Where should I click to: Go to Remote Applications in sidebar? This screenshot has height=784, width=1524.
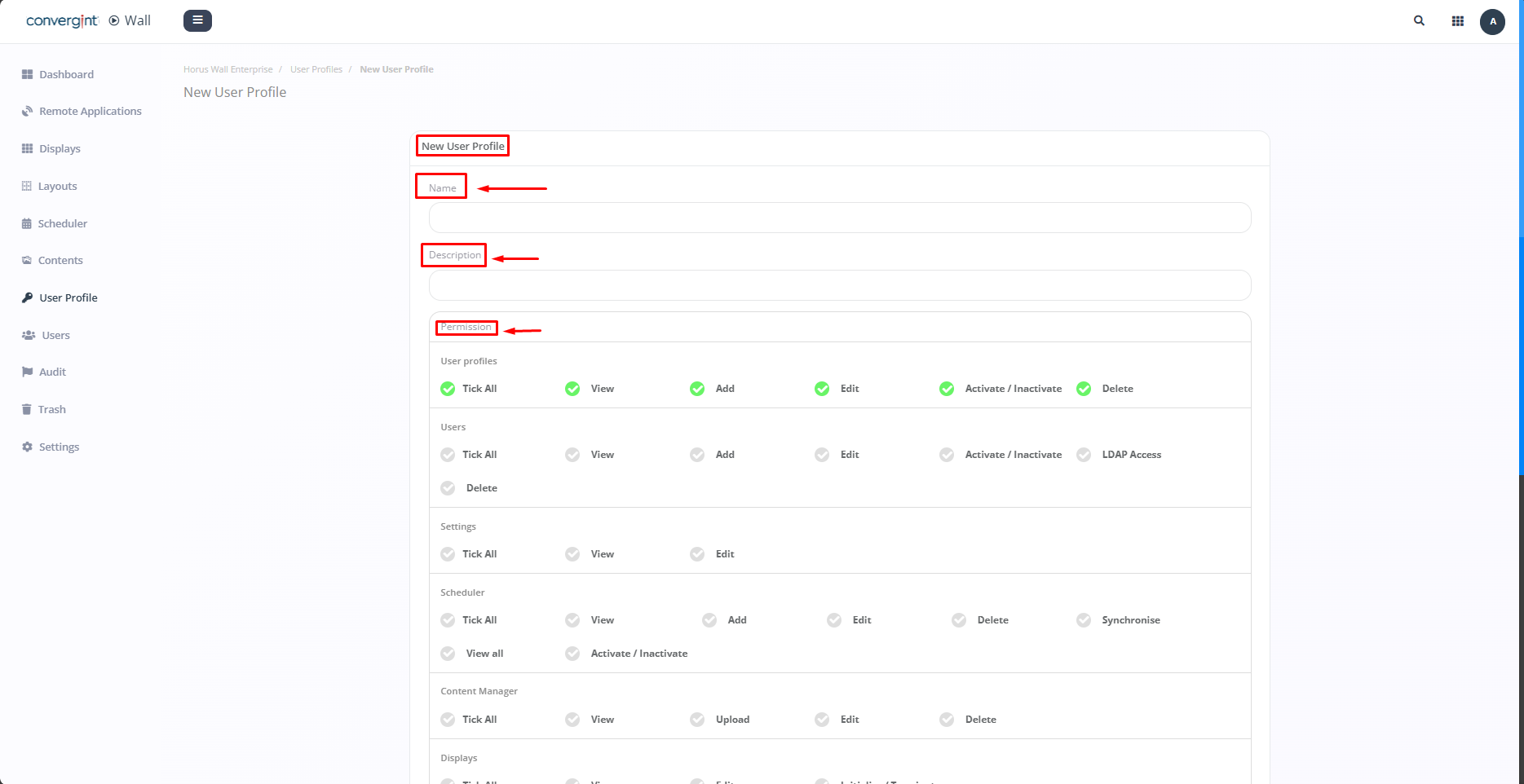pyautogui.click(x=90, y=112)
